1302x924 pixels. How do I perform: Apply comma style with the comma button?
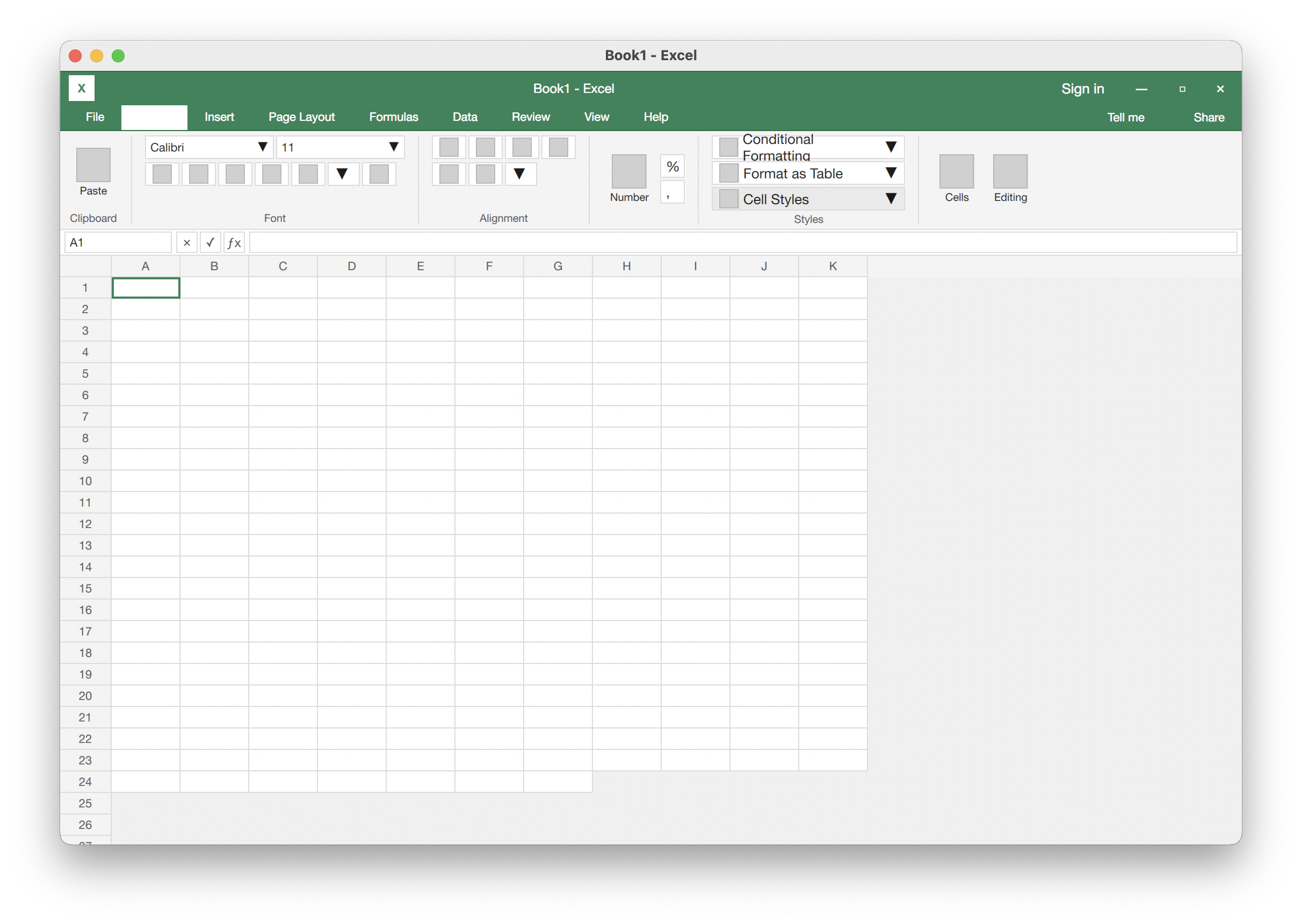pyautogui.click(x=672, y=192)
